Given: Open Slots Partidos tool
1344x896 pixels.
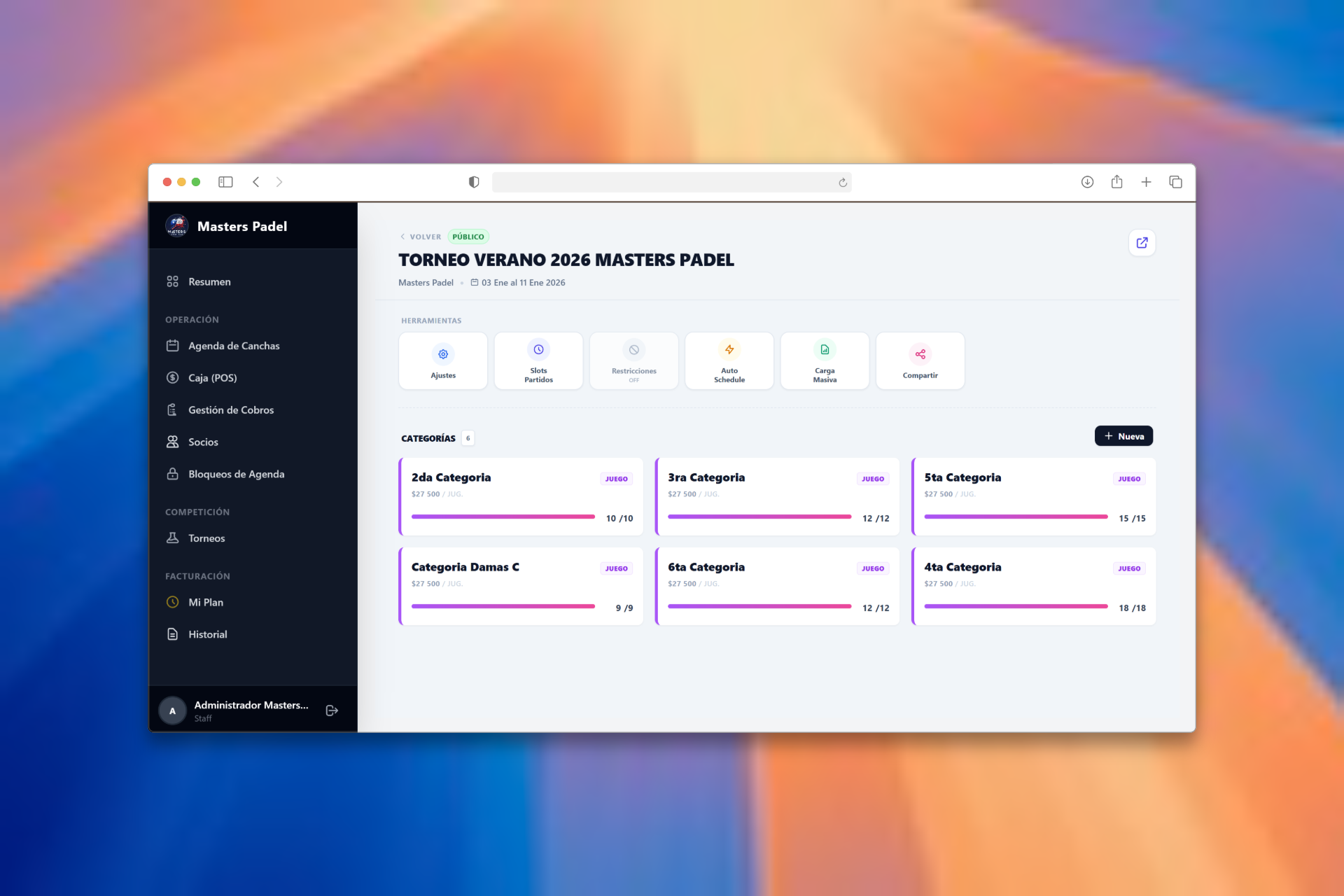Looking at the screenshot, I should tap(538, 361).
